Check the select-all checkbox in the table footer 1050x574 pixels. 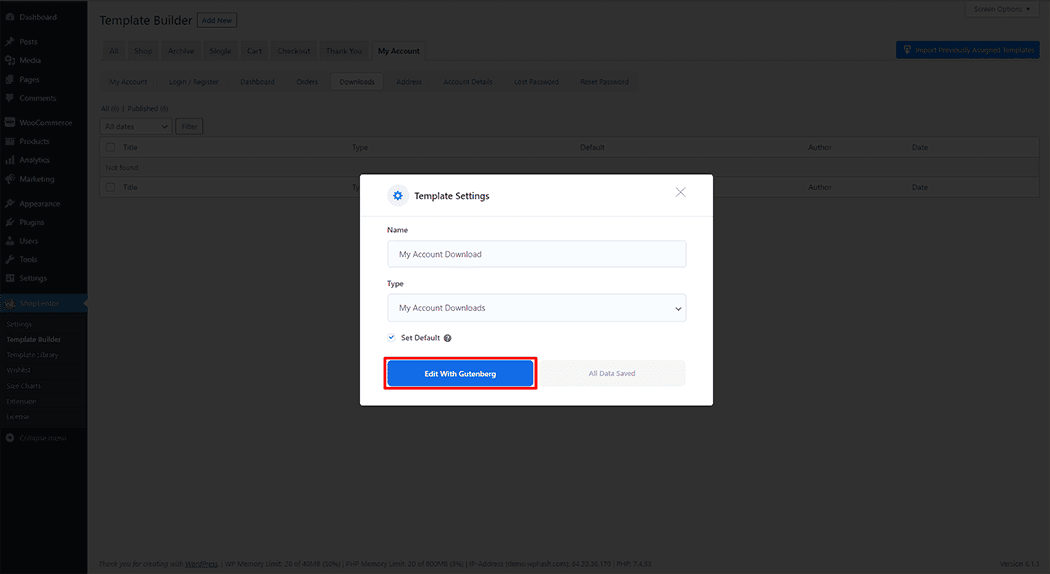(x=110, y=188)
